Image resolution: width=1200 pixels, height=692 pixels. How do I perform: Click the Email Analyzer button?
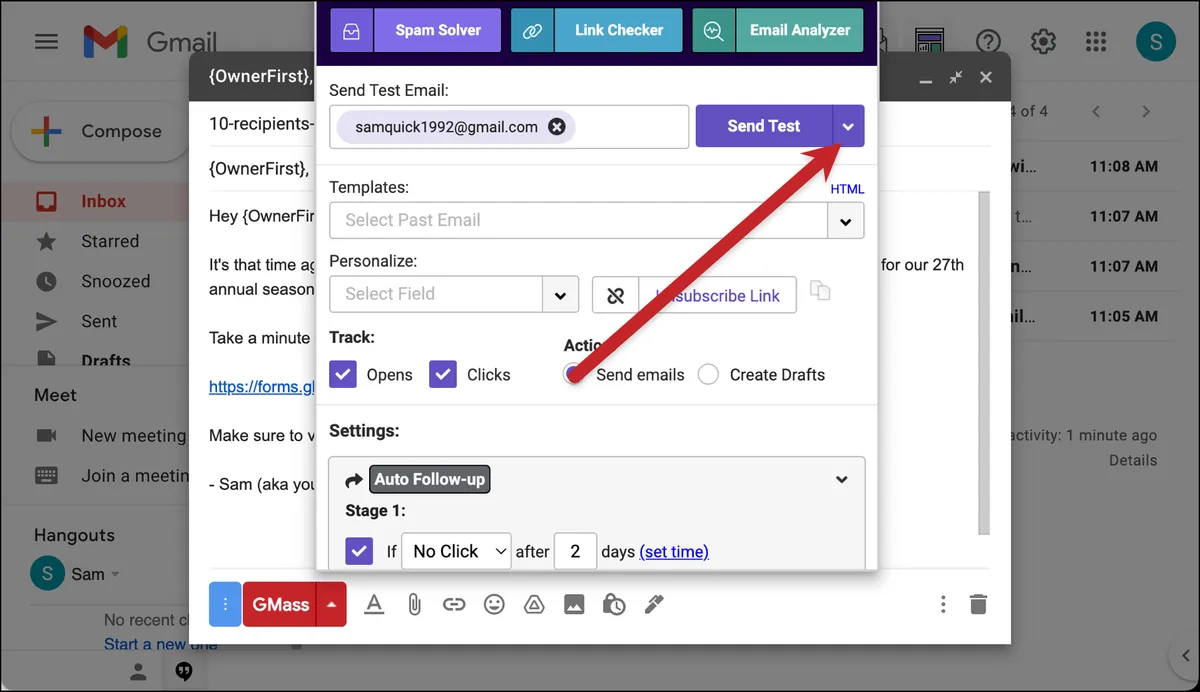pyautogui.click(x=800, y=30)
